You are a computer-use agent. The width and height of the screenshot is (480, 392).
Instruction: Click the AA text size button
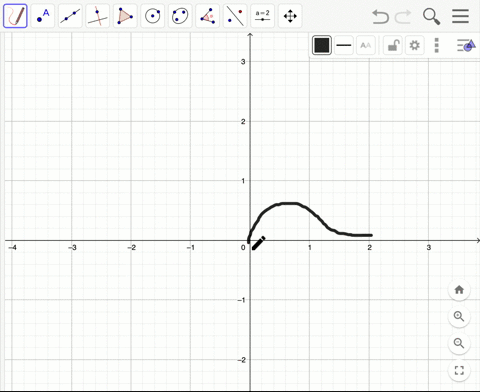pyautogui.click(x=366, y=45)
